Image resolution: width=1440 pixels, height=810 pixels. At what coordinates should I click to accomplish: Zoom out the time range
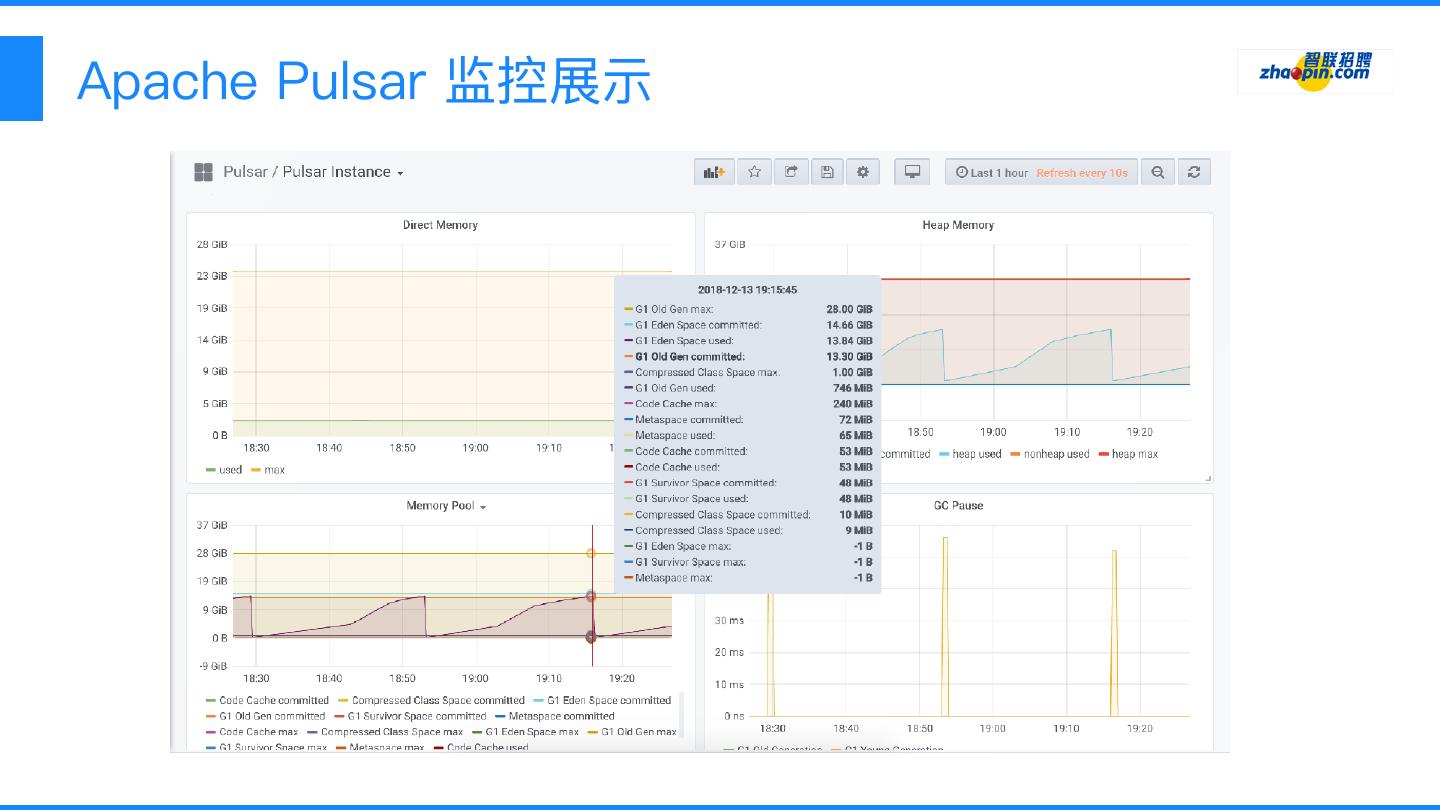(1157, 172)
